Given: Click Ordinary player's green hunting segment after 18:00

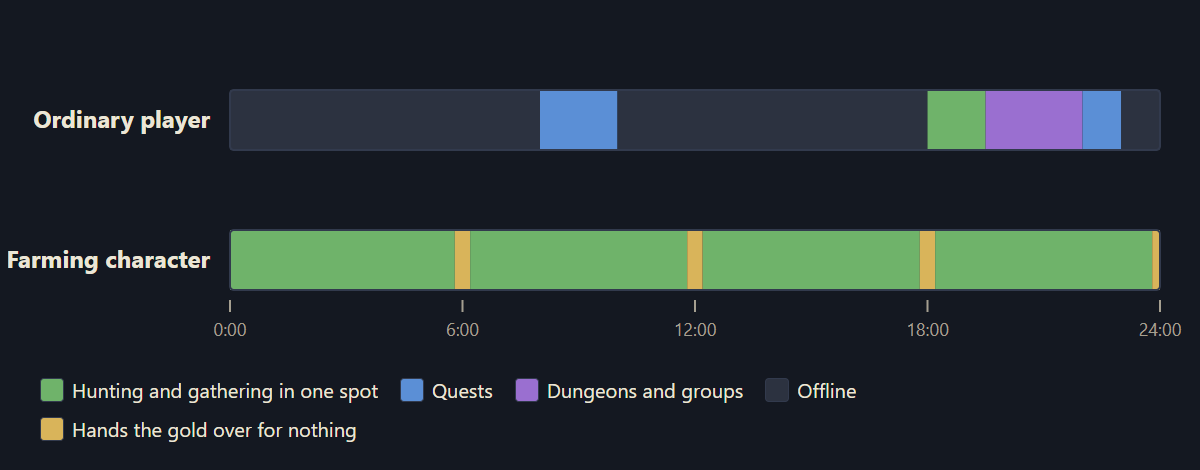Looking at the screenshot, I should tap(956, 120).
